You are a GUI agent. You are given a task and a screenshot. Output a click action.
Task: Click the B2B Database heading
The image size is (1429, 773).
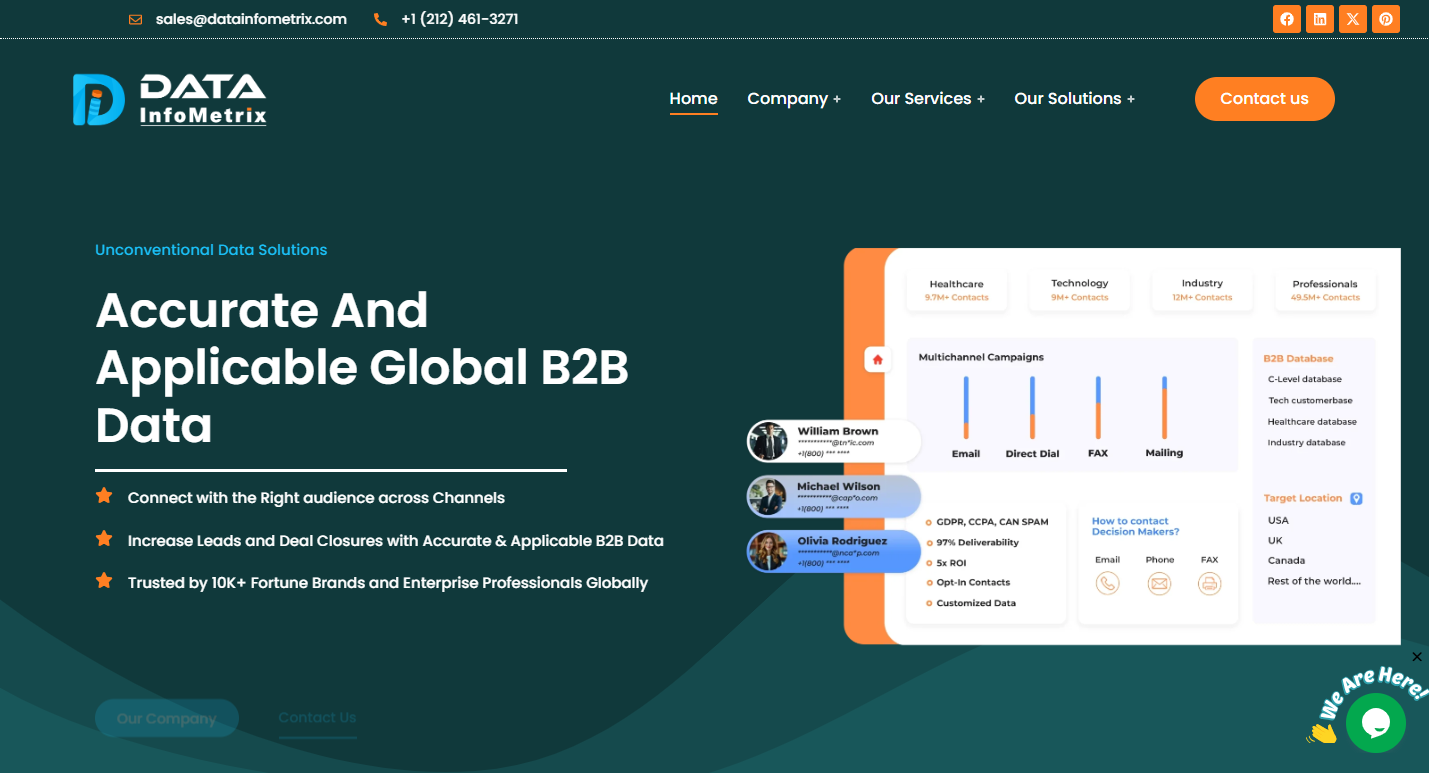[1298, 358]
